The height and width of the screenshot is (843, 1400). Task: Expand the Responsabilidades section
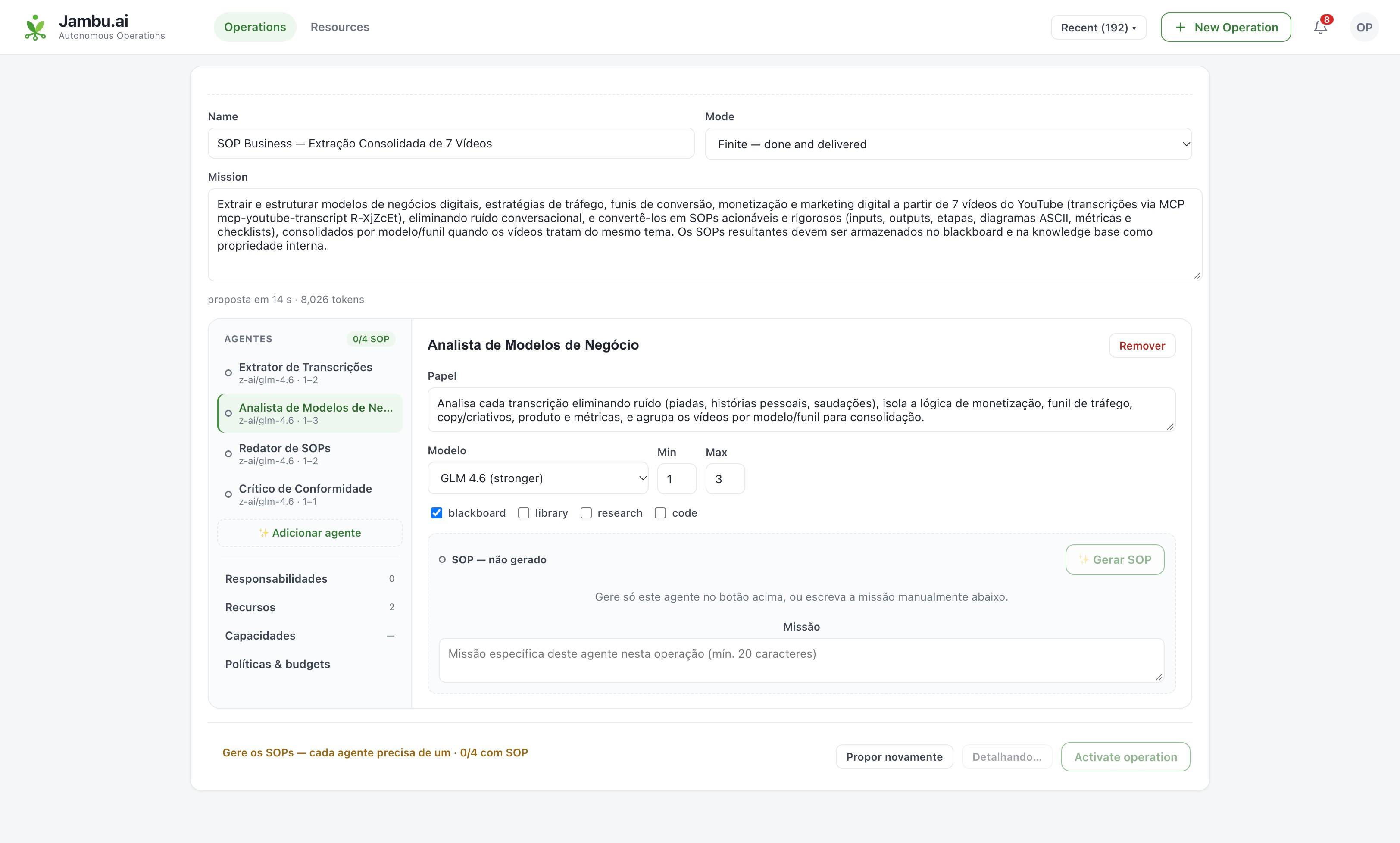click(309, 579)
